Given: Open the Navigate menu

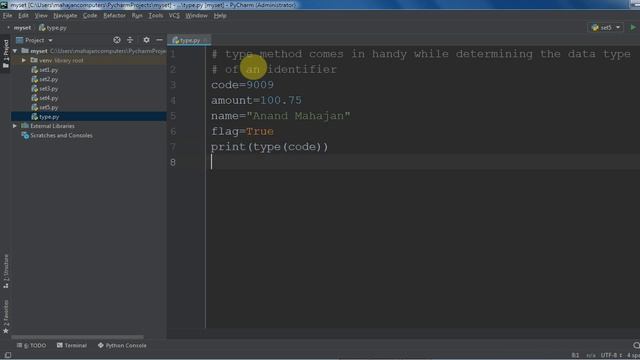Looking at the screenshot, I should (65, 16).
